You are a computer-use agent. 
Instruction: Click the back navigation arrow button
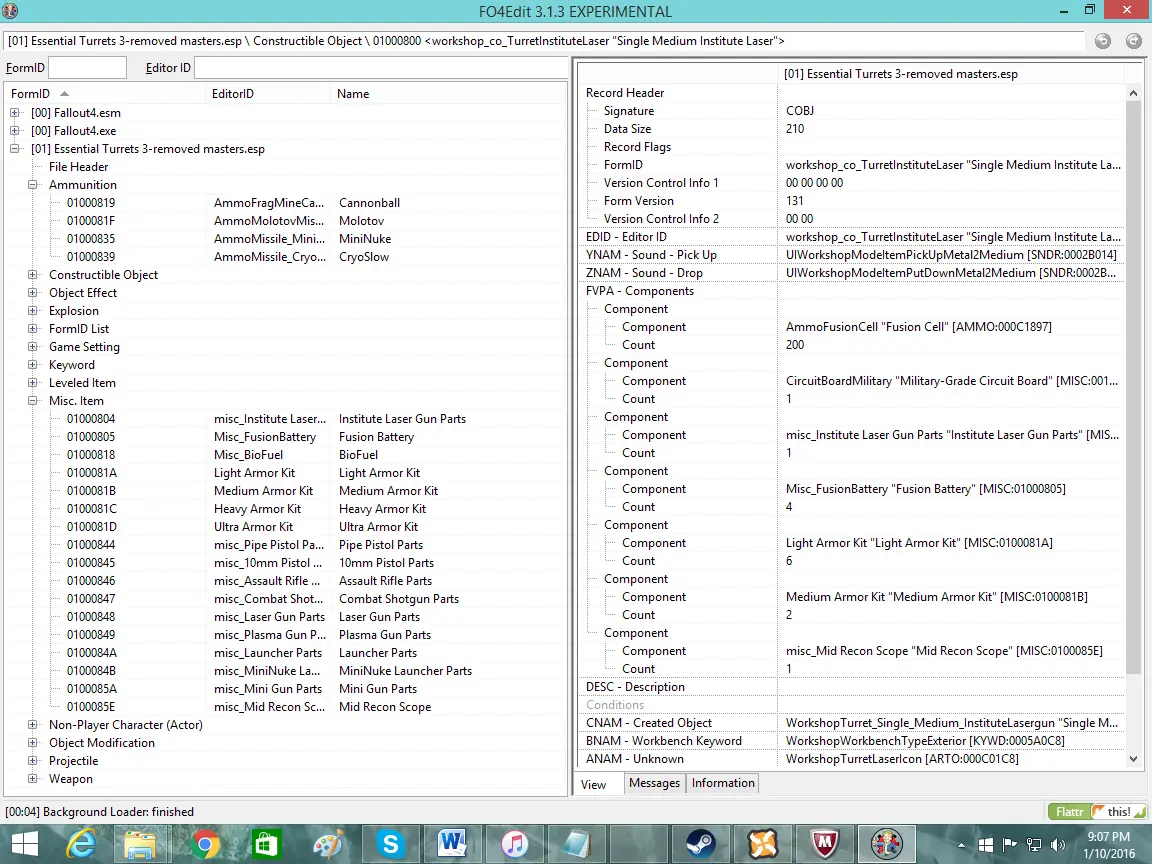click(1102, 41)
